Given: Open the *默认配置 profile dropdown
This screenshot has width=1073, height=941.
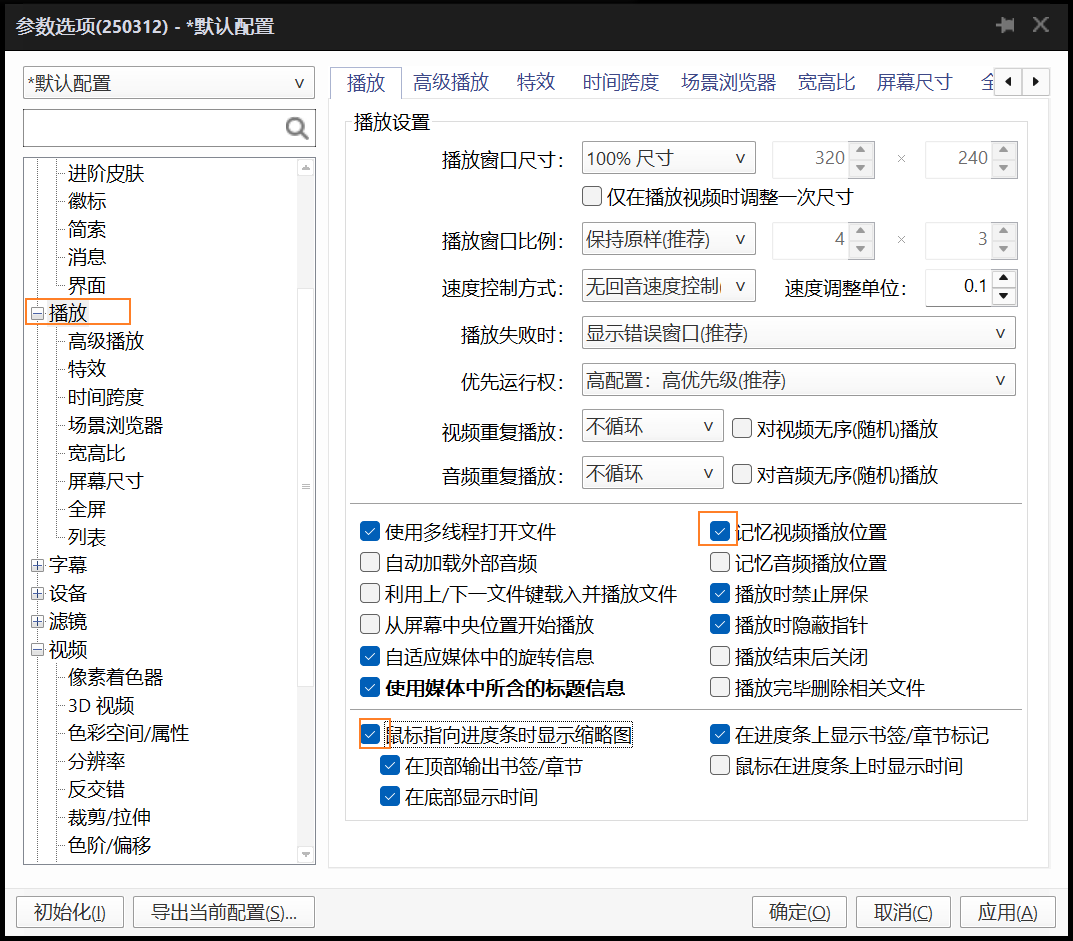Looking at the screenshot, I should click(x=168, y=83).
